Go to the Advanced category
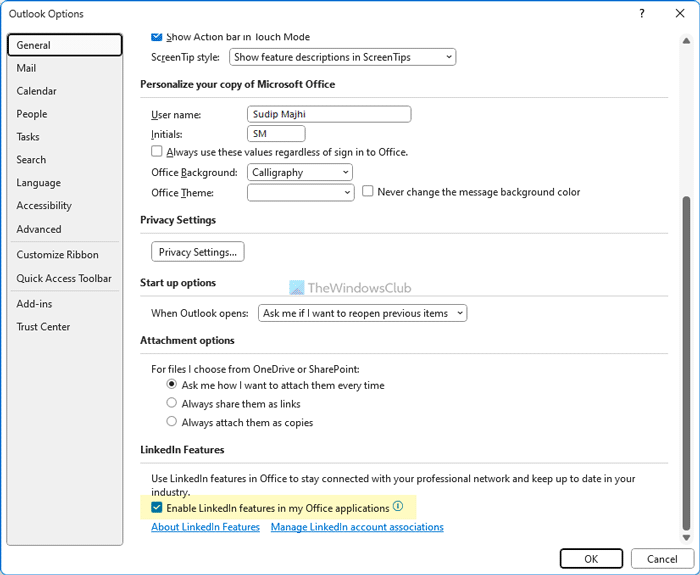Screen dimensions: 700x575 [x=39, y=229]
